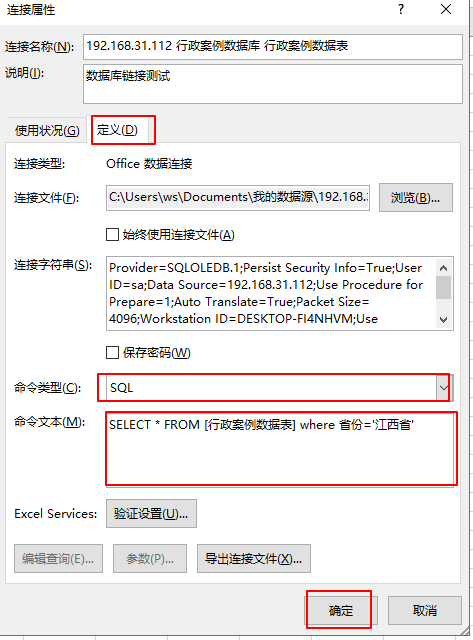Enable 始终使用连接文件 checkbox
The image size is (473, 640).
[x=112, y=235]
